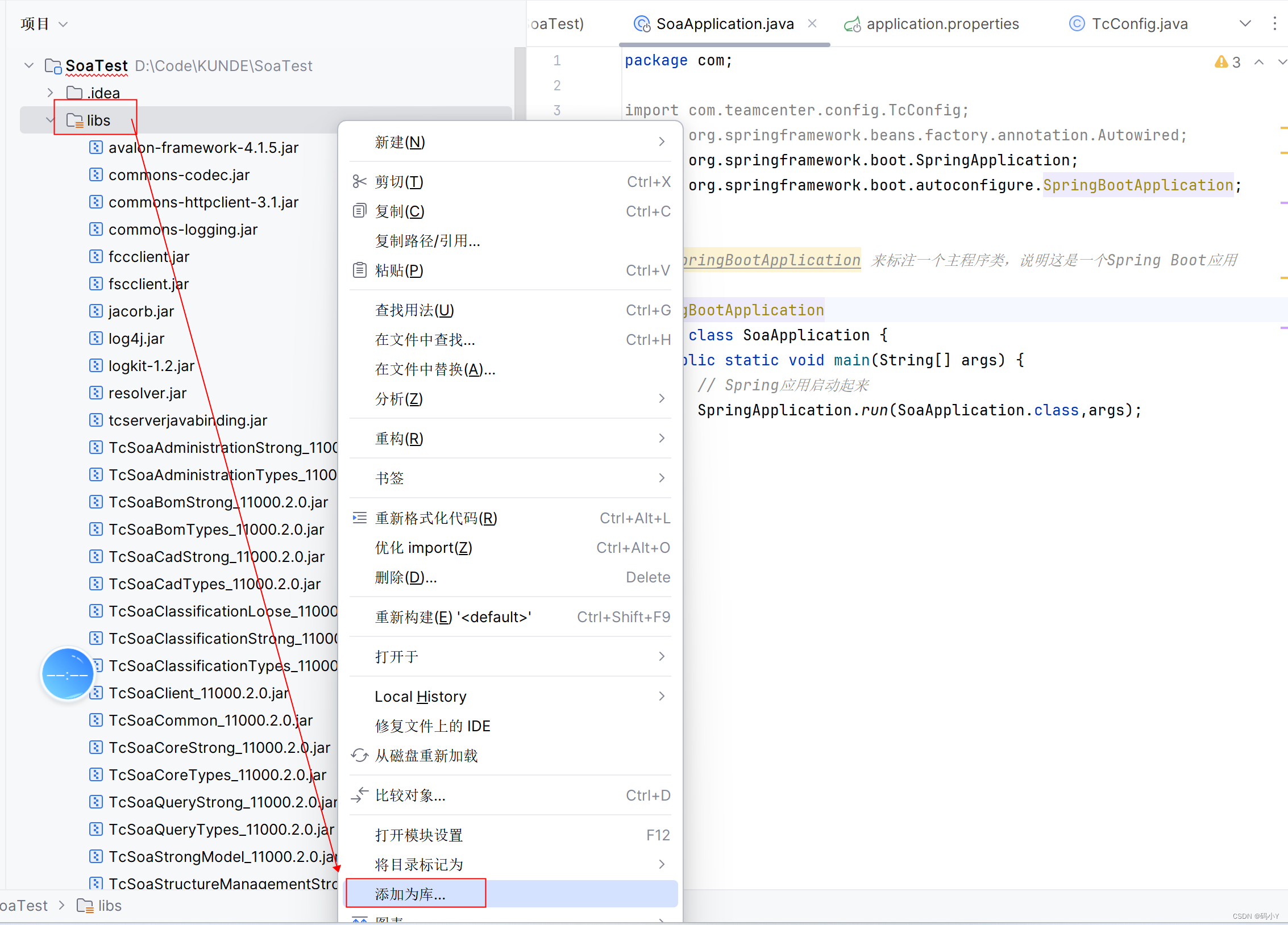This screenshot has height=925, width=1288.
Task: Select 添加为库... from the context menu
Action: (409, 894)
